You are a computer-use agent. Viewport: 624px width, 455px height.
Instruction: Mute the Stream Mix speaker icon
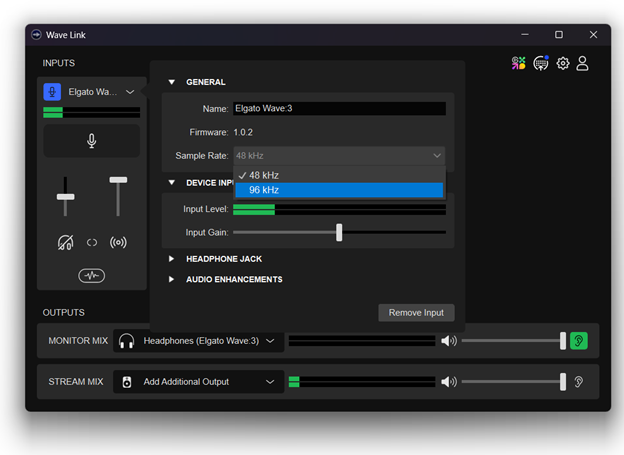[x=449, y=381]
